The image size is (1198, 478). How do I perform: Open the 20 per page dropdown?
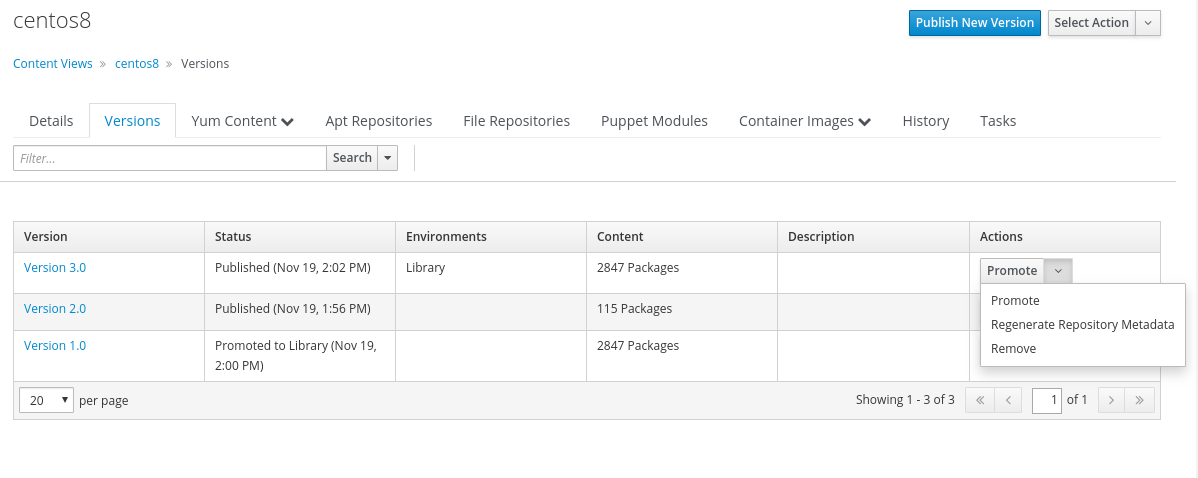click(46, 400)
